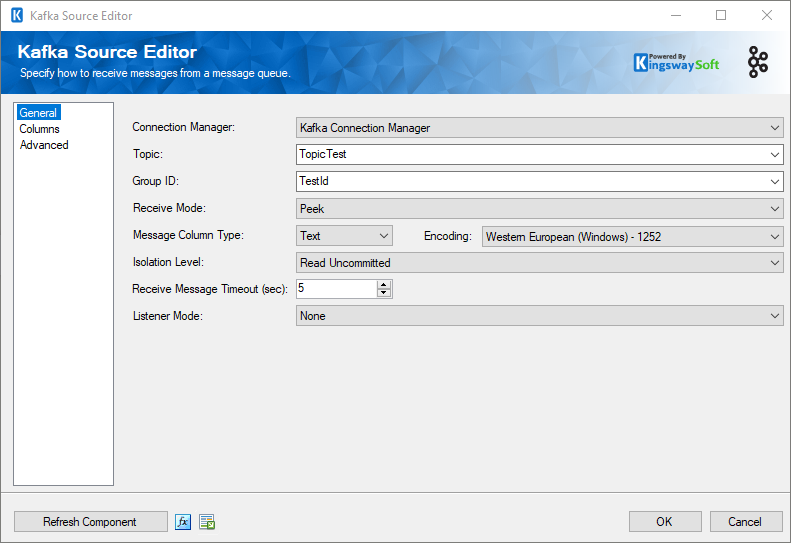Click the title bar K app icon
791x543 pixels.
17,16
